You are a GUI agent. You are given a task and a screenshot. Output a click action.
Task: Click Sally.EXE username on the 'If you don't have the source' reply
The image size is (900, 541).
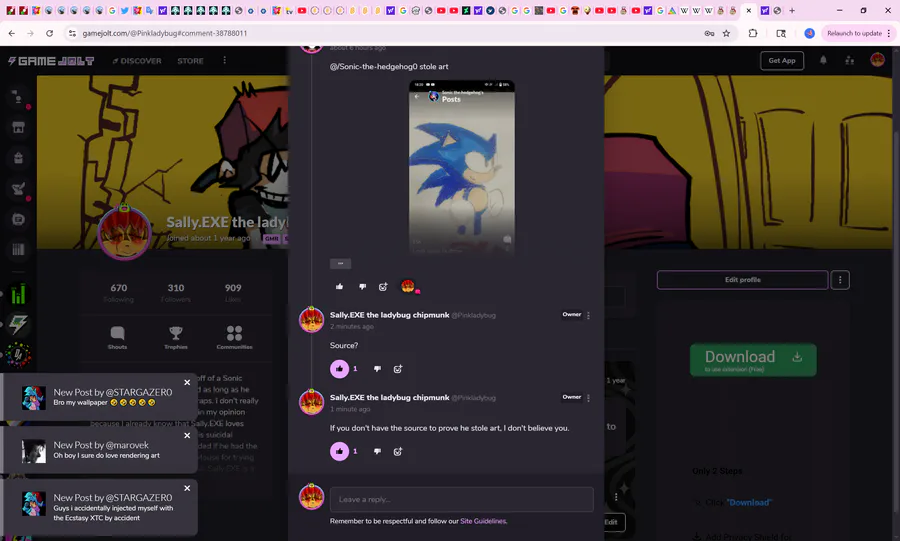pyautogui.click(x=389, y=398)
